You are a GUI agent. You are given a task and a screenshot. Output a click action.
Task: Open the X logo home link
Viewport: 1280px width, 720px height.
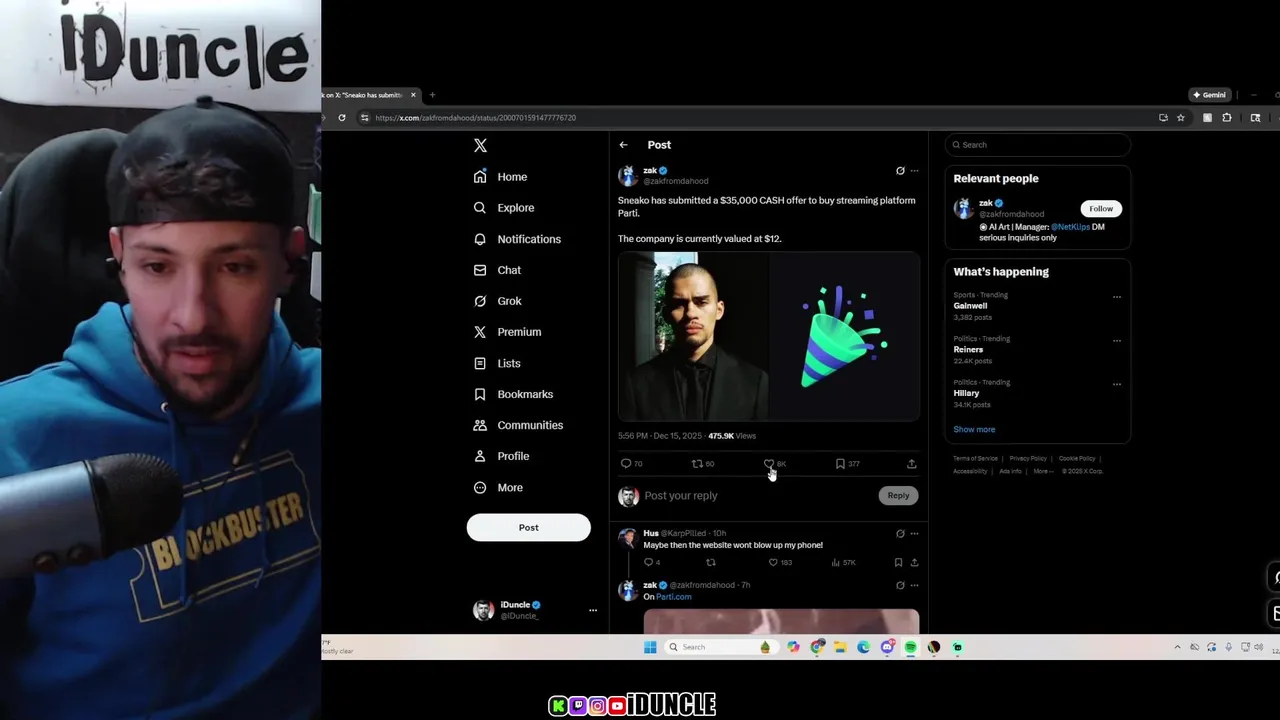480,145
